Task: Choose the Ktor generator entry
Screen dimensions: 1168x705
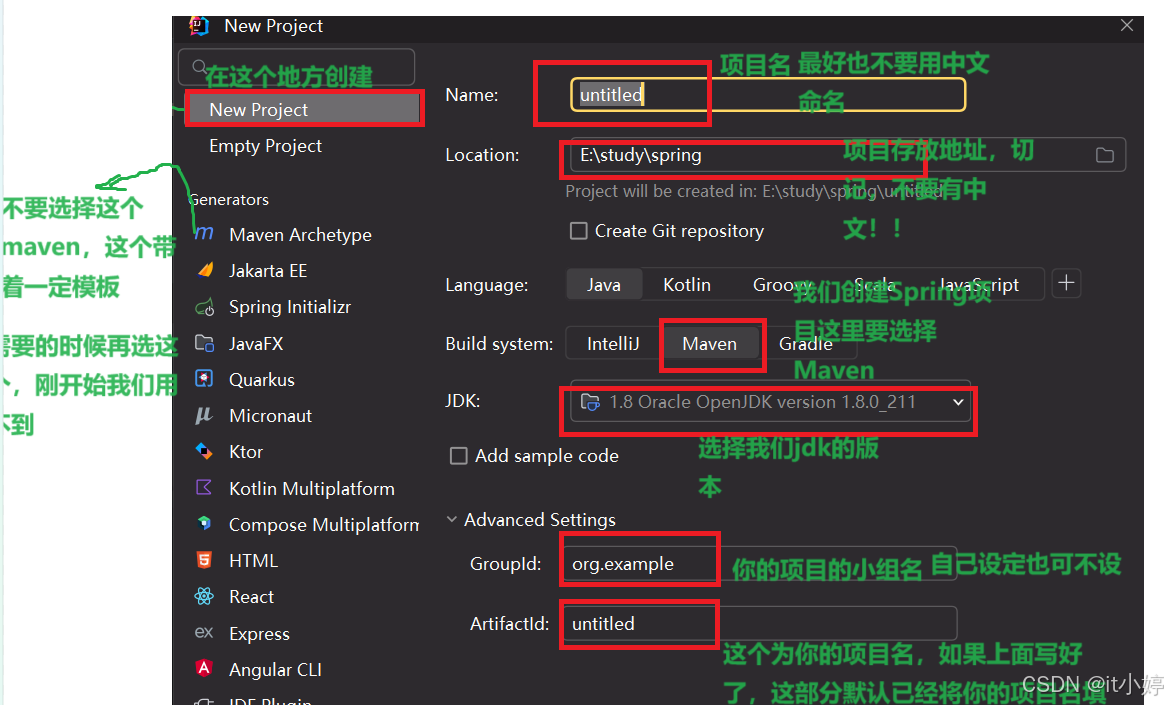Action: coord(246,452)
